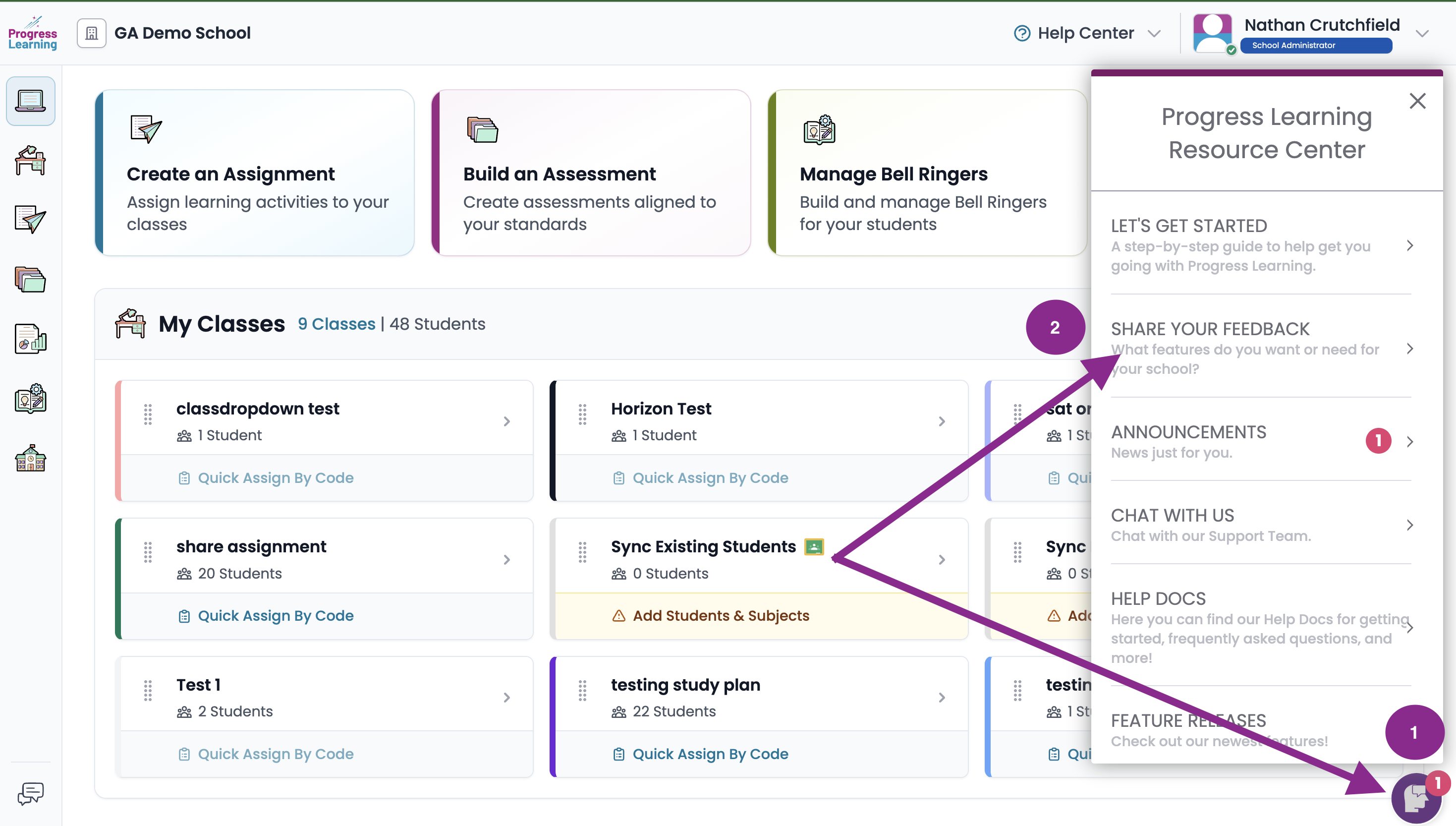This screenshot has width=1456, height=826.
Task: Open the assignments paper-plane icon in sidebar
Action: tap(31, 220)
